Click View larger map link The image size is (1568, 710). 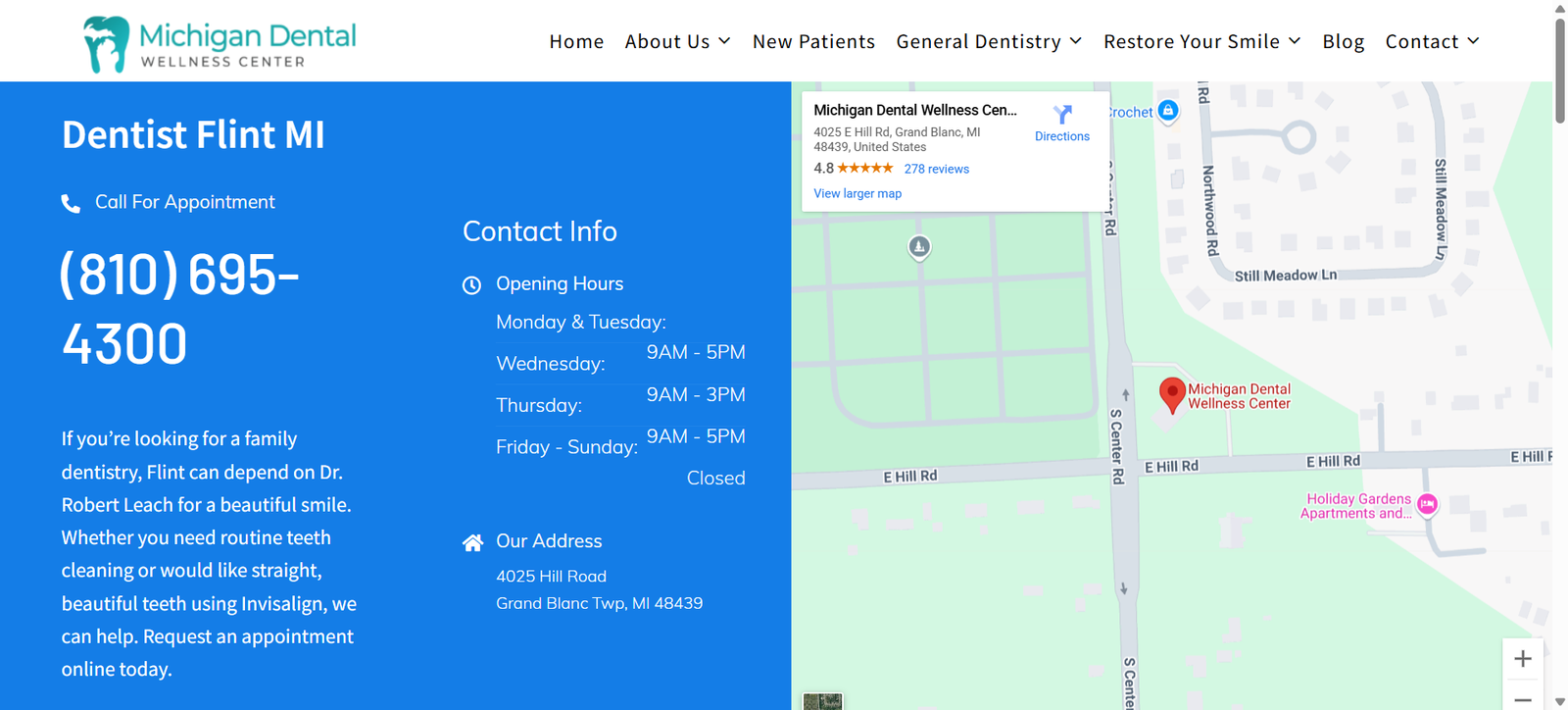coord(857,193)
